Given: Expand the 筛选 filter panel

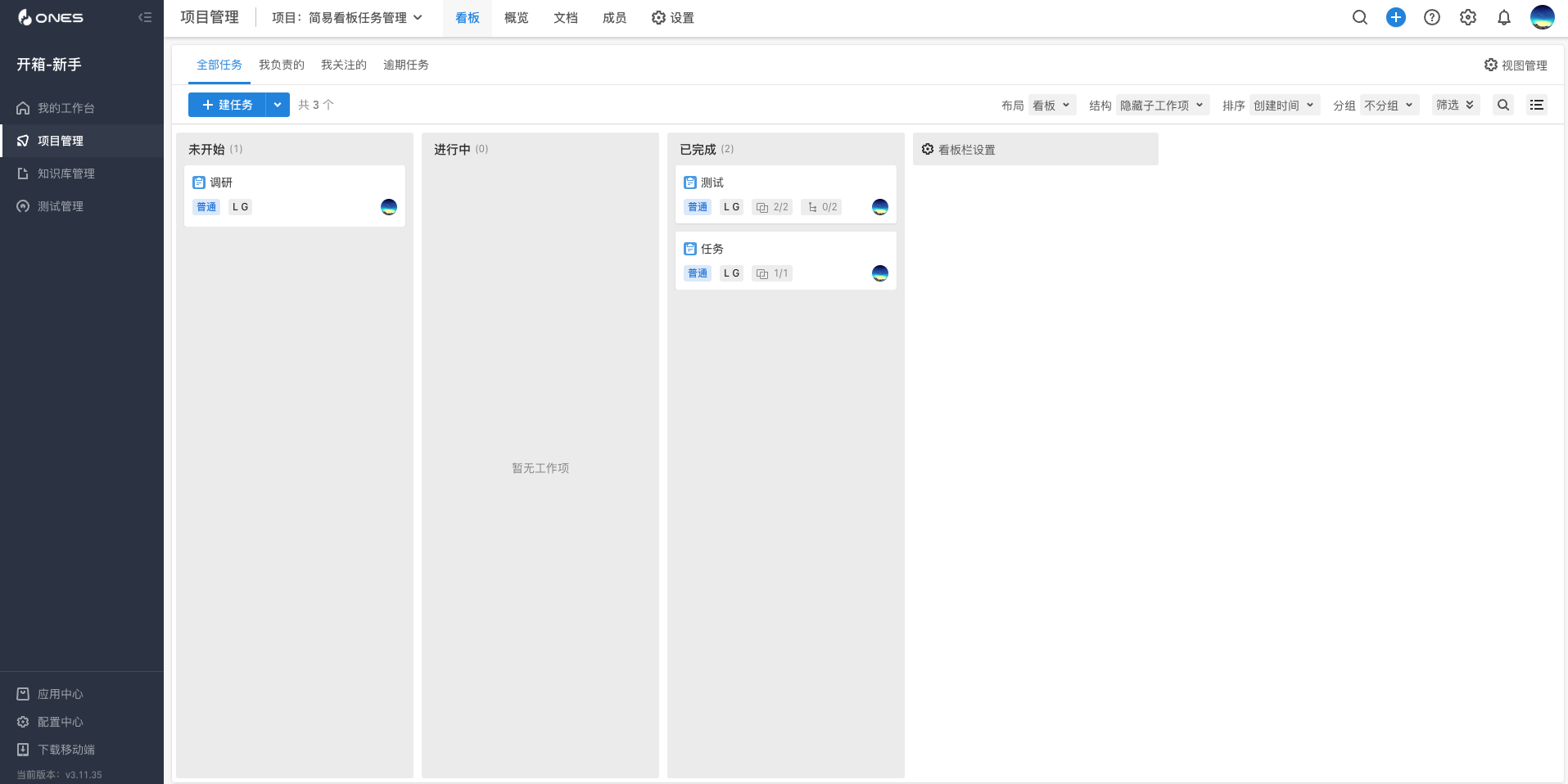Looking at the screenshot, I should (1456, 105).
